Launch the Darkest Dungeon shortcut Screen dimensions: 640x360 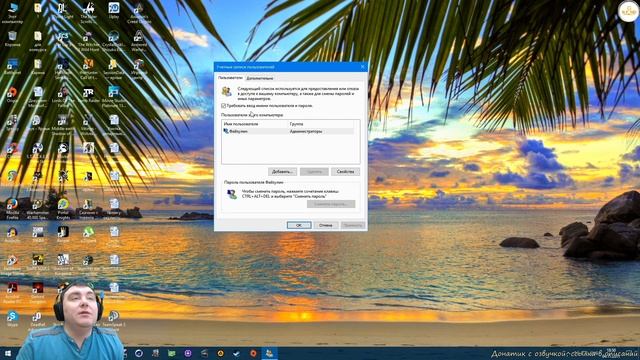click(38, 294)
